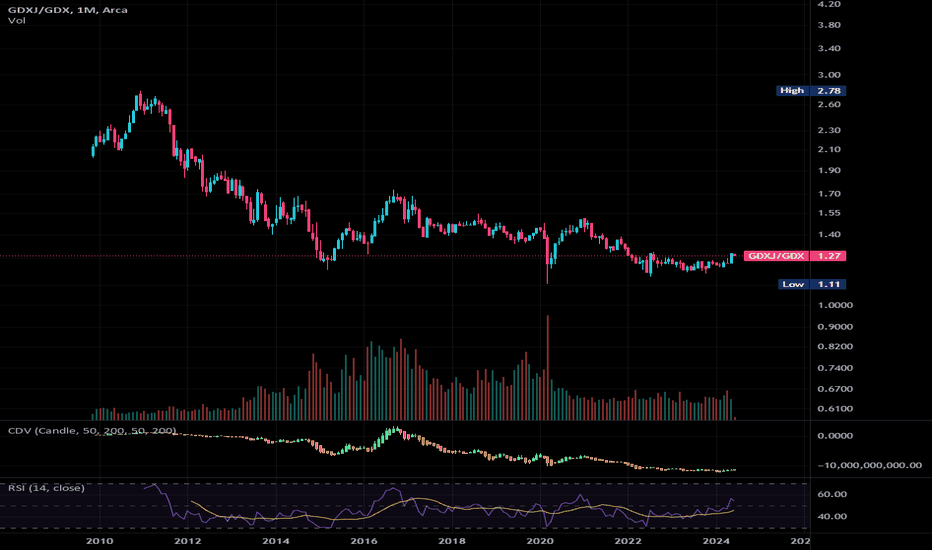Image resolution: width=932 pixels, height=550 pixels.
Task: Click the 1.40 price axis value
Action: pos(829,235)
